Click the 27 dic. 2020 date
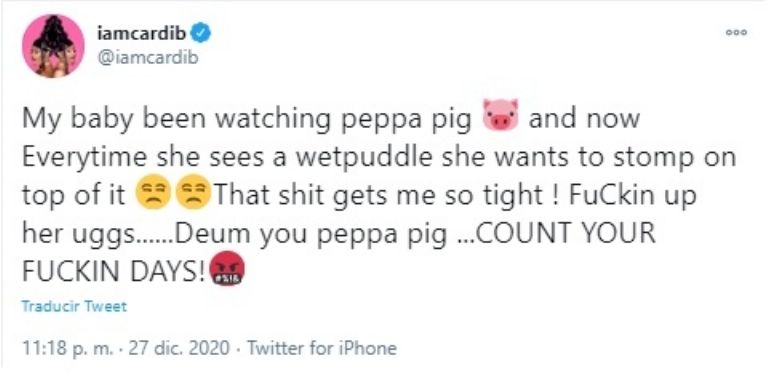768x371 pixels. pyautogui.click(x=178, y=348)
